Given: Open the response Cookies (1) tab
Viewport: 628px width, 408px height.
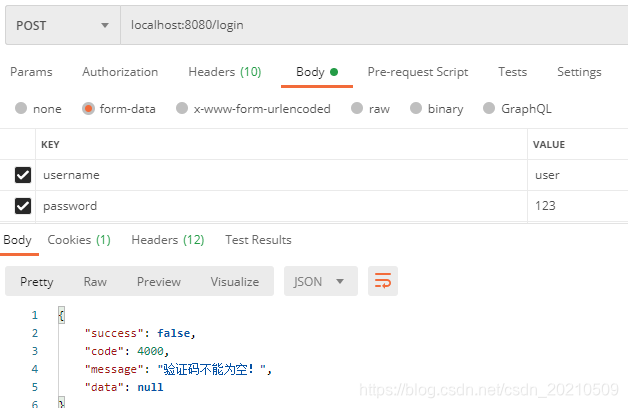Looking at the screenshot, I should click(x=79, y=240).
